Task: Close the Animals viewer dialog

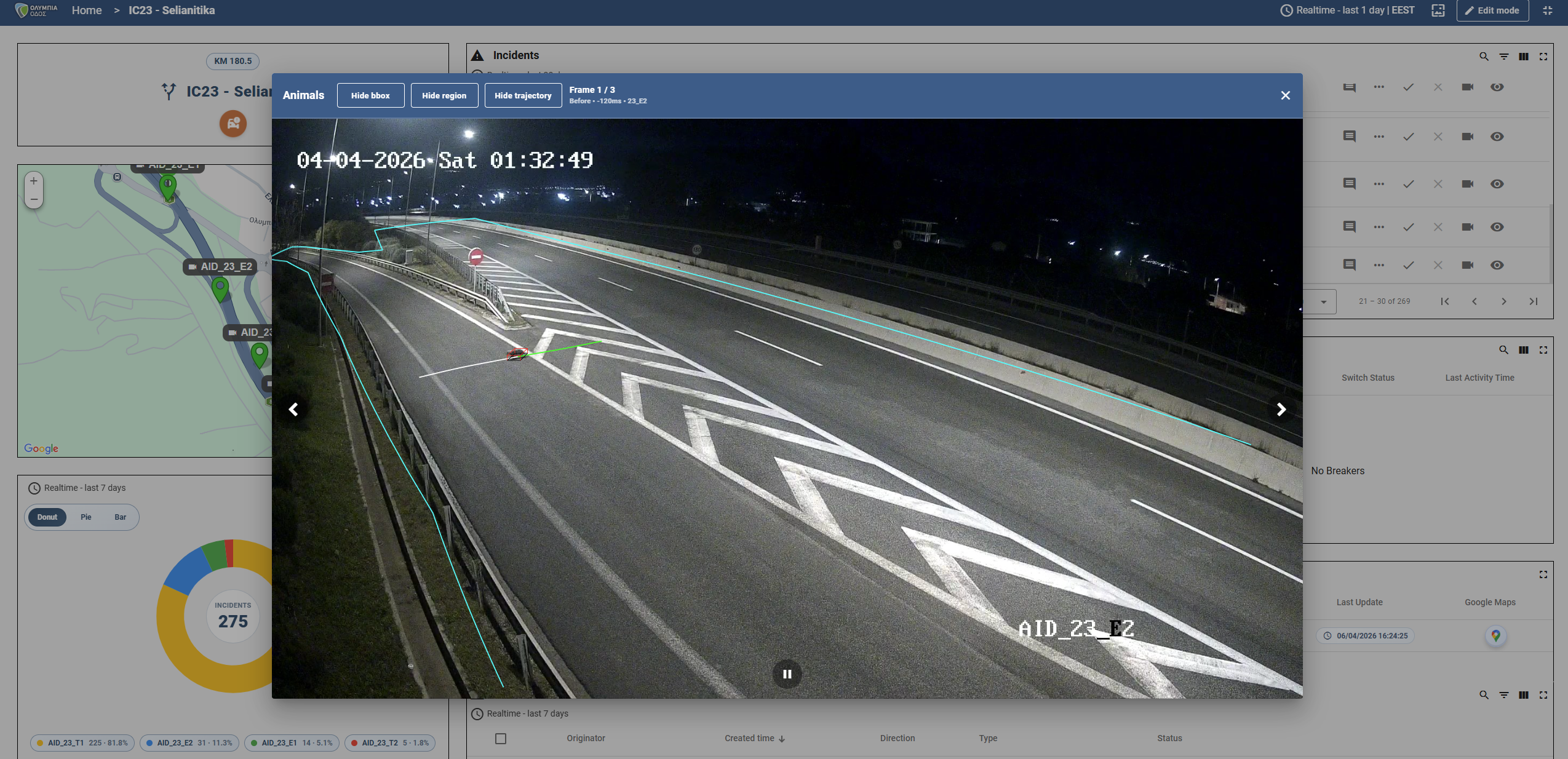Action: coord(1285,95)
